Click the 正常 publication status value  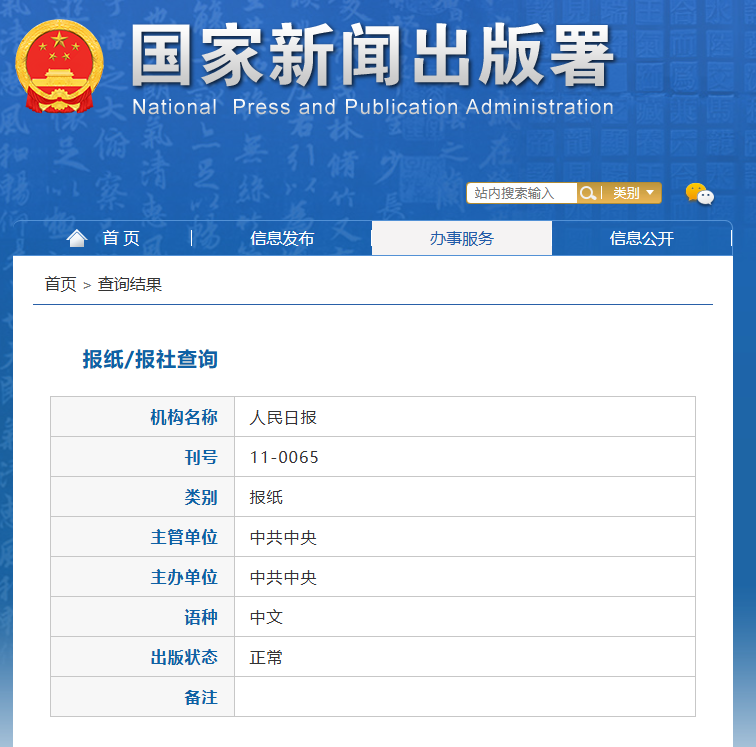pos(266,657)
